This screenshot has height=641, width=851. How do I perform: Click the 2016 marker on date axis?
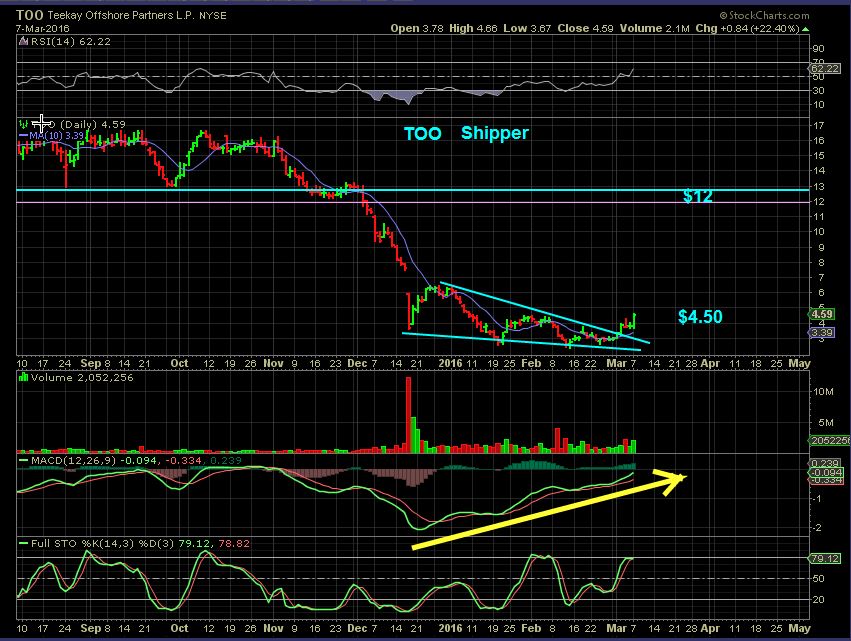click(x=448, y=363)
